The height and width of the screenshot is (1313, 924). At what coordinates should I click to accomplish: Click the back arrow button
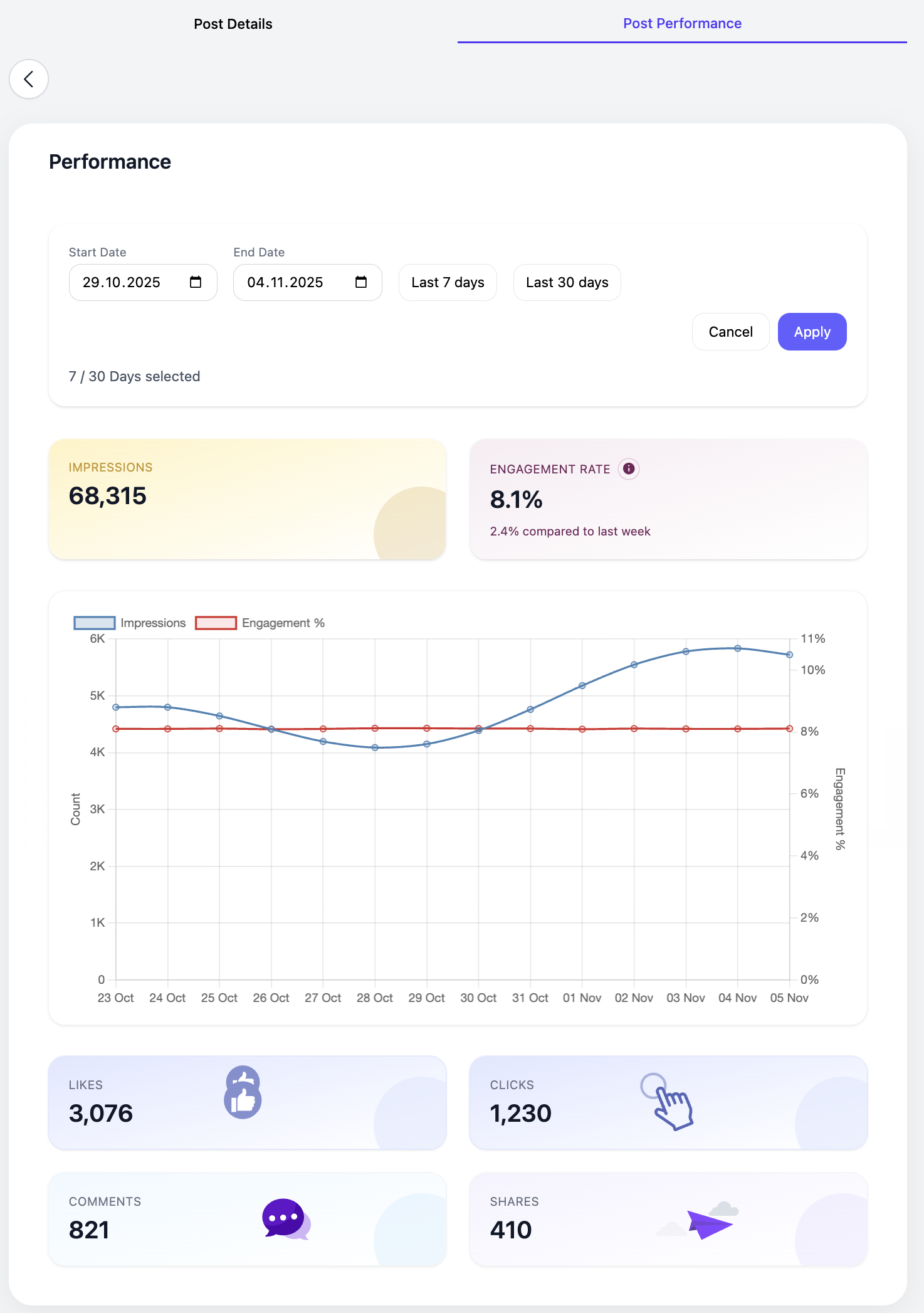point(29,79)
